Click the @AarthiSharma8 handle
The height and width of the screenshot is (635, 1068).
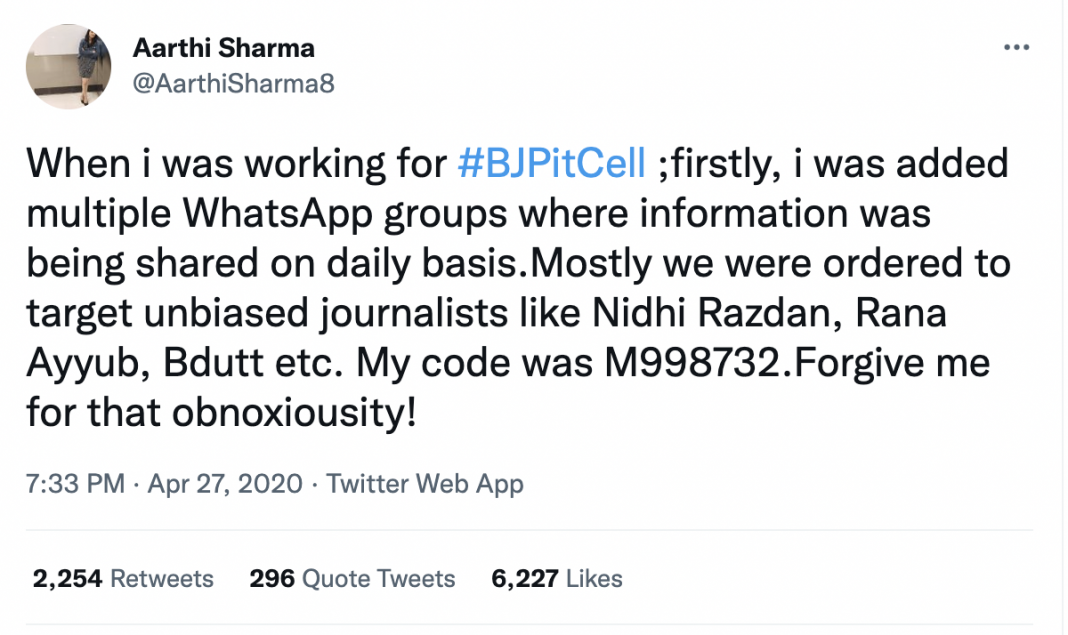click(233, 84)
